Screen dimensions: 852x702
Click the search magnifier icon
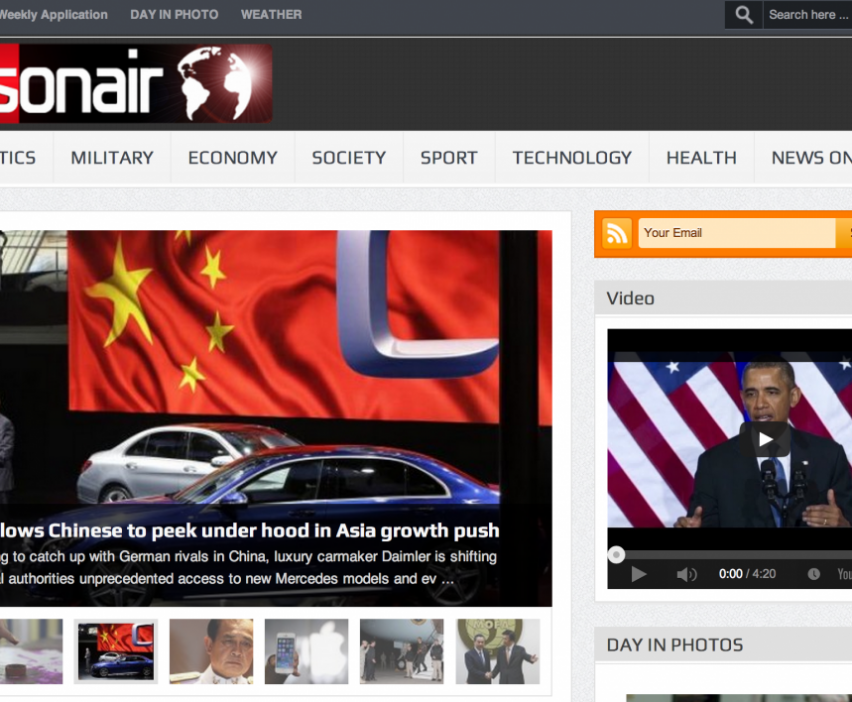coord(743,15)
